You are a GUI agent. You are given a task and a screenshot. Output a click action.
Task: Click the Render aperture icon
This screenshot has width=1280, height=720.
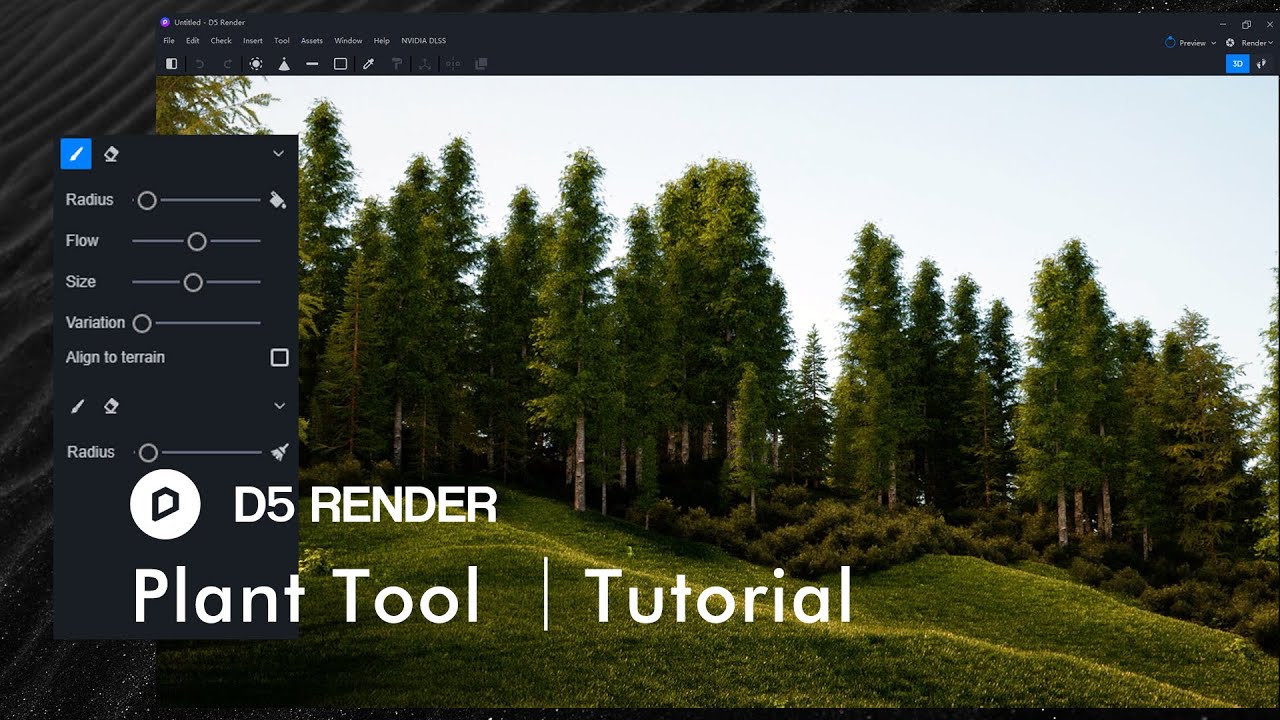[x=1230, y=43]
